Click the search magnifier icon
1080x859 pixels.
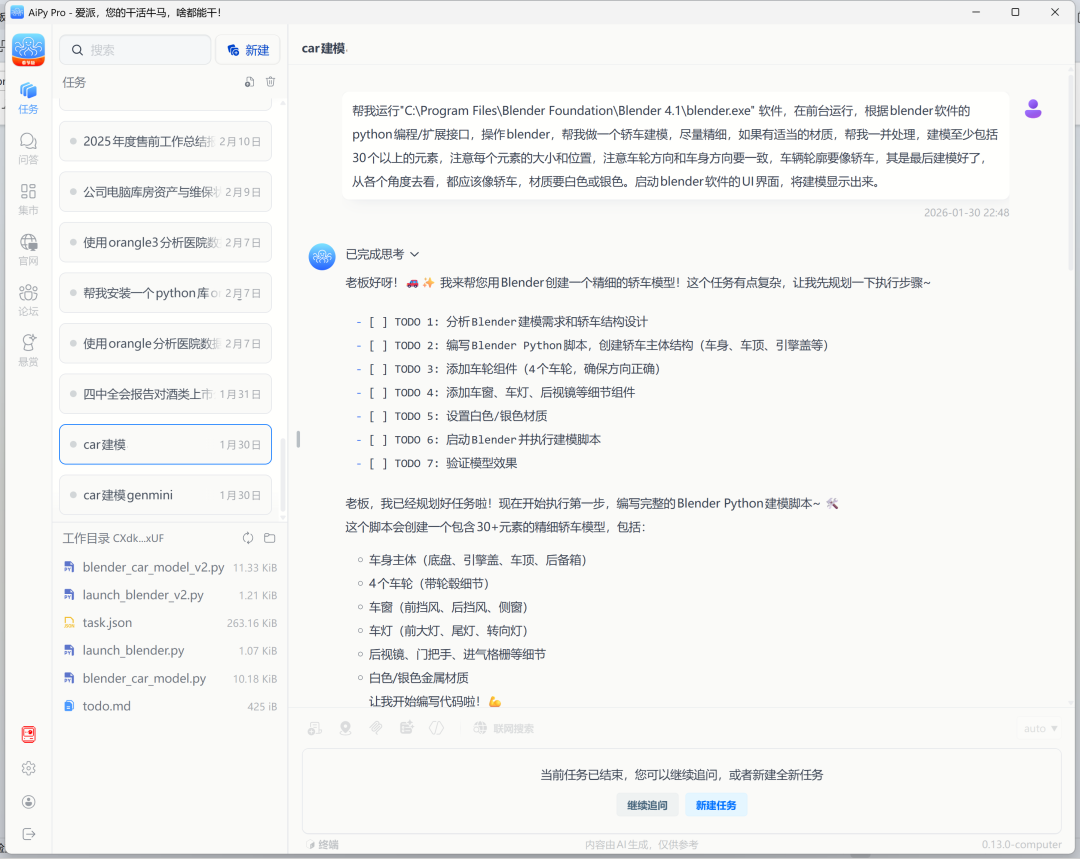click(x=77, y=50)
